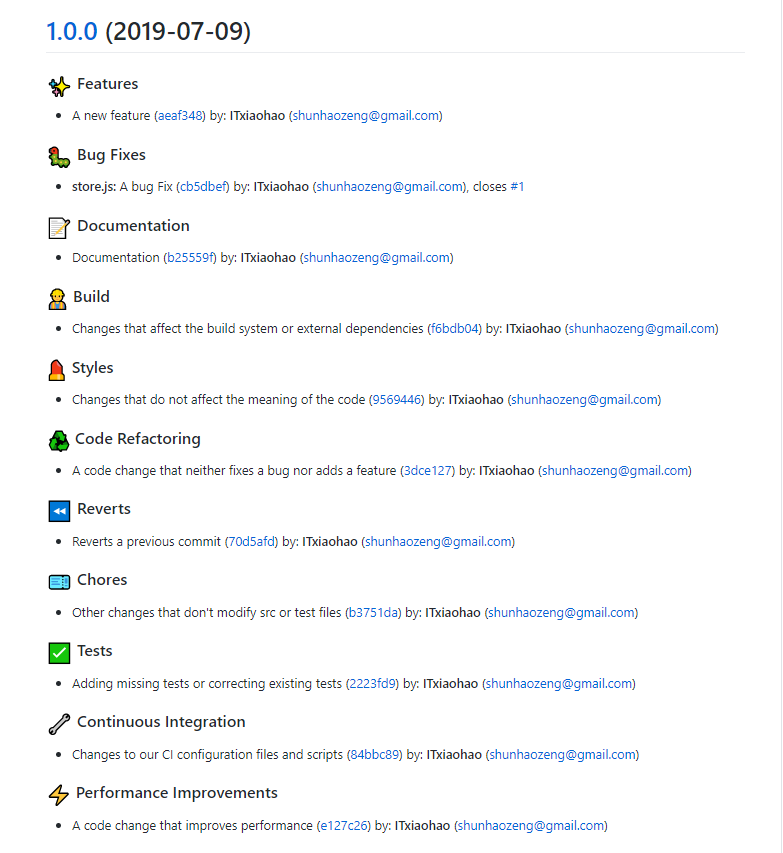This screenshot has width=783, height=853.
Task: Open the 1.0.0 version link
Action: click(x=72, y=31)
